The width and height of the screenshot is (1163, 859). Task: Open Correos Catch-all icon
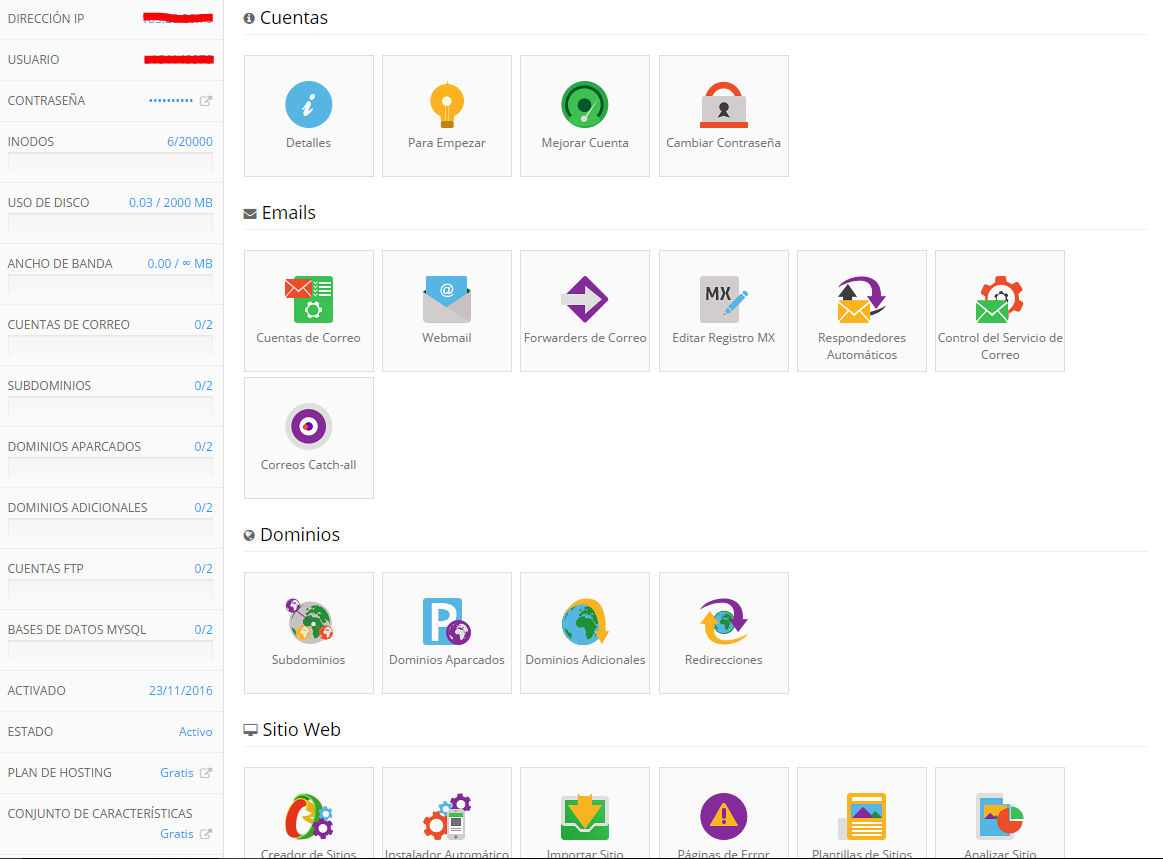tap(308, 427)
